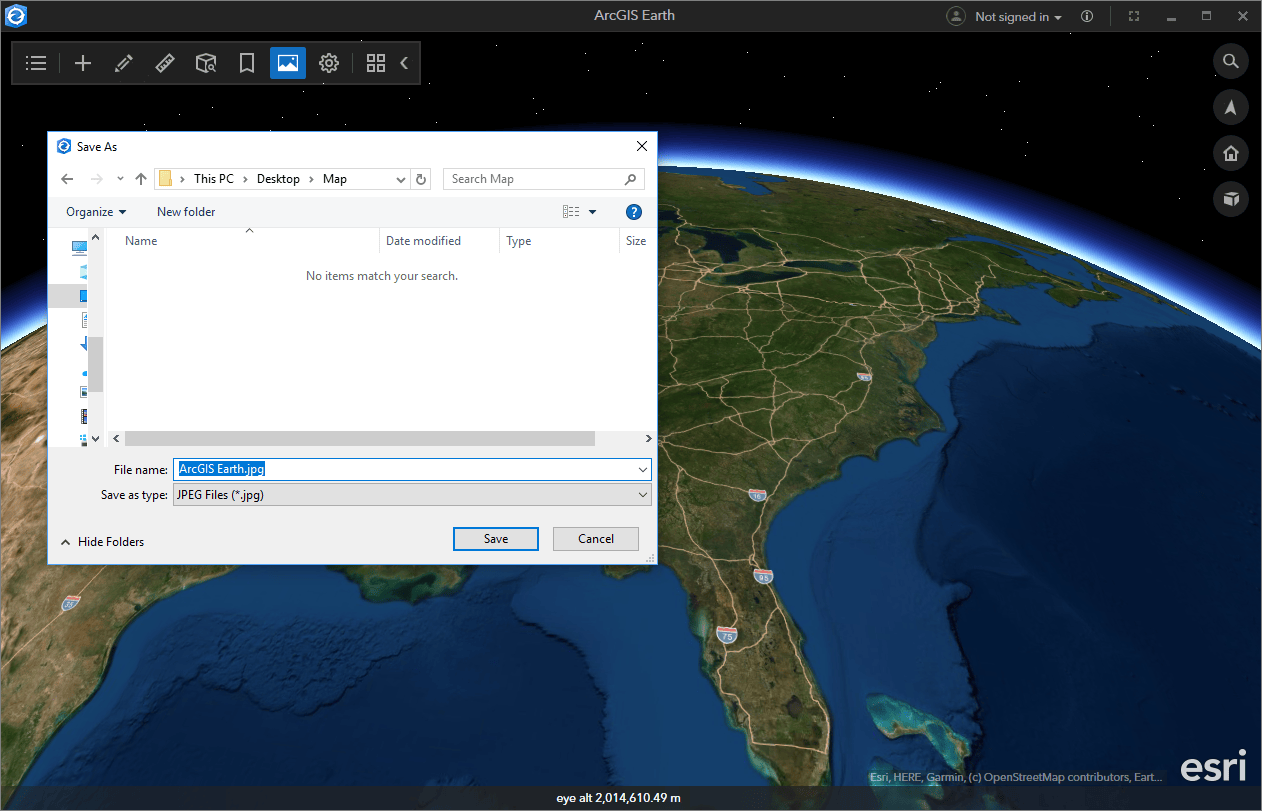Image resolution: width=1262 pixels, height=811 pixels.
Task: Open the Measure tool
Action: tap(164, 62)
